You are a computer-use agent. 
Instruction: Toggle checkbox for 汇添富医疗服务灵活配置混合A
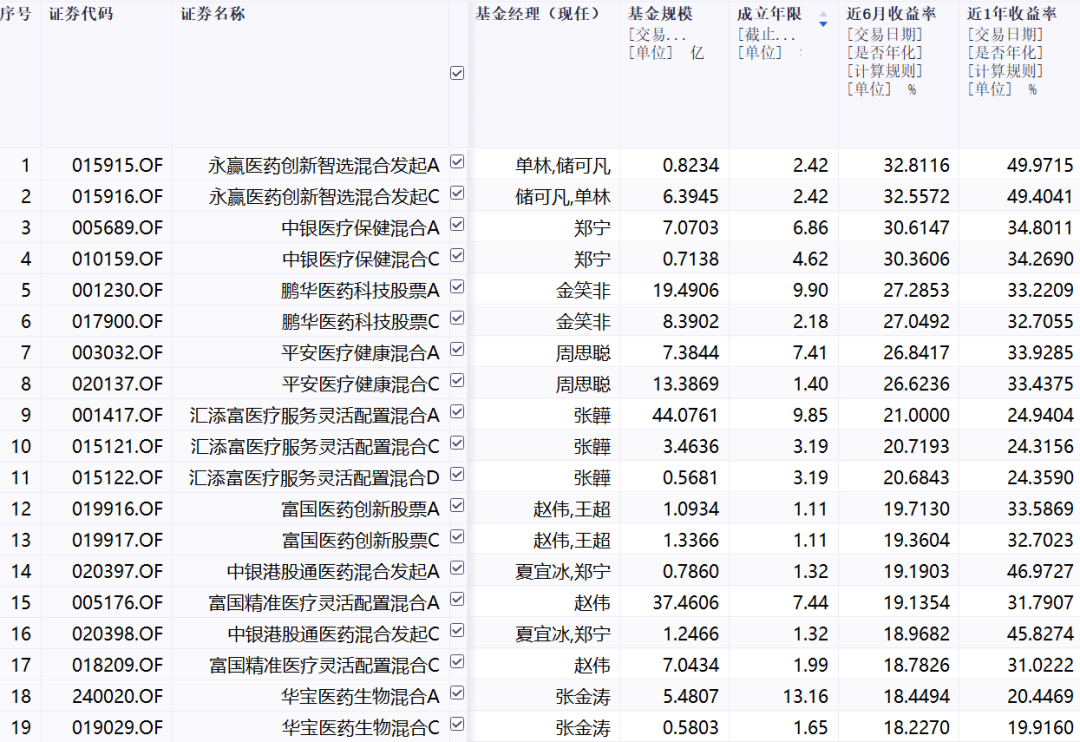pos(457,412)
